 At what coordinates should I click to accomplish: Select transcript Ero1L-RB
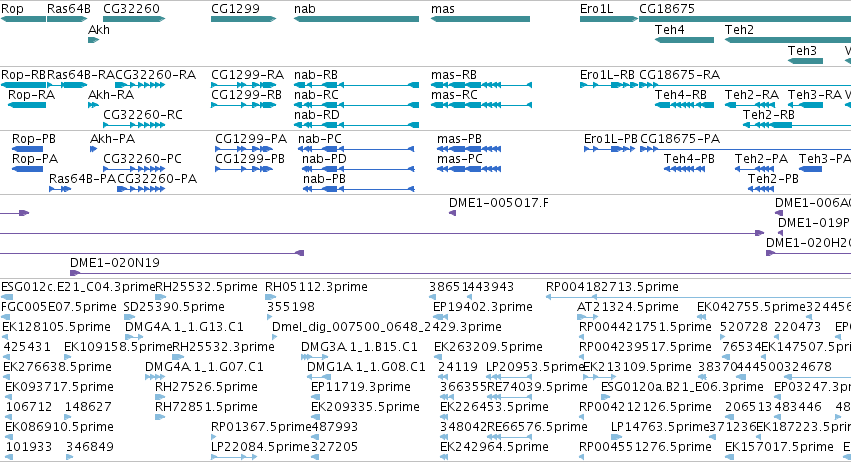607,75
